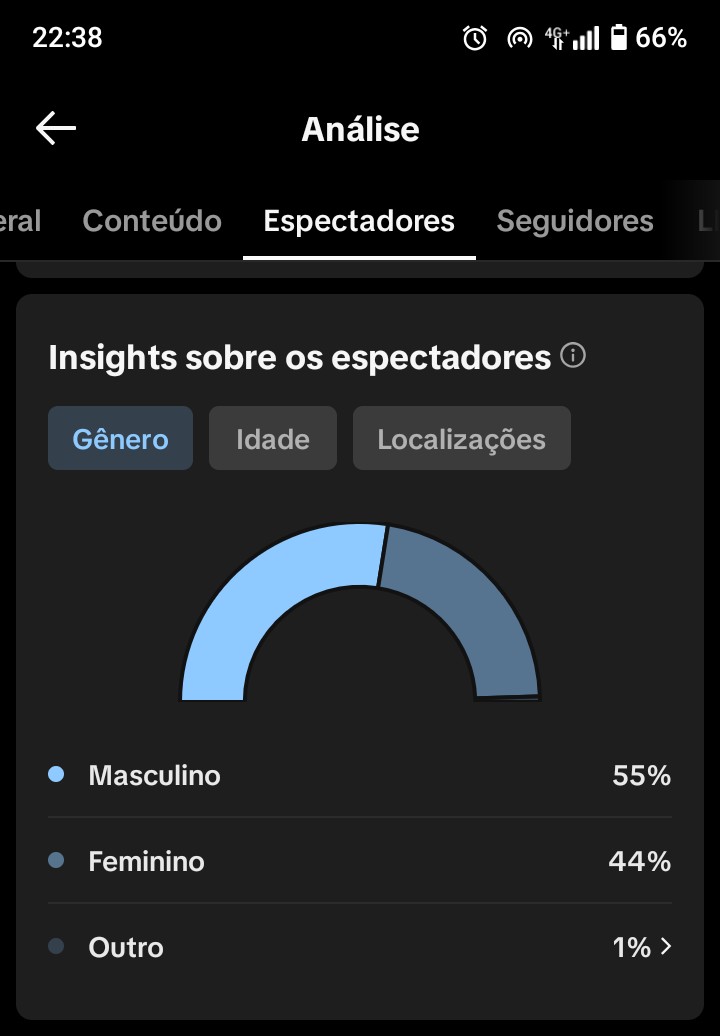The height and width of the screenshot is (1036, 720).
Task: Select the Gênero filter chip
Action: (x=120, y=438)
